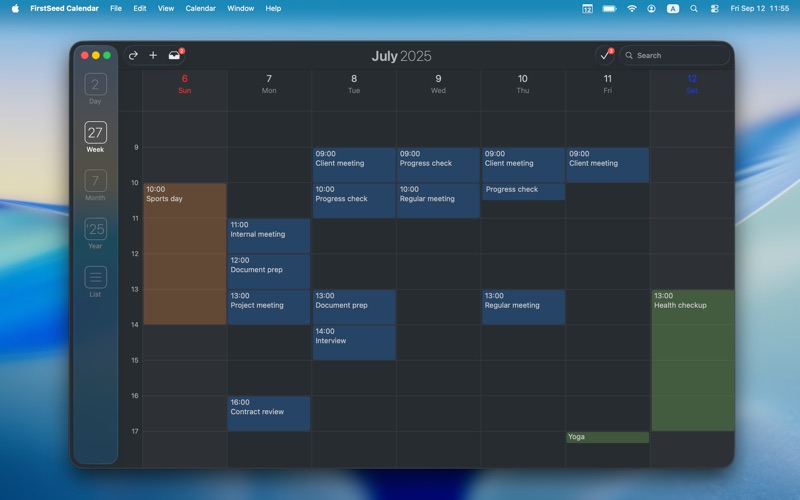Open the Window menu

click(240, 8)
